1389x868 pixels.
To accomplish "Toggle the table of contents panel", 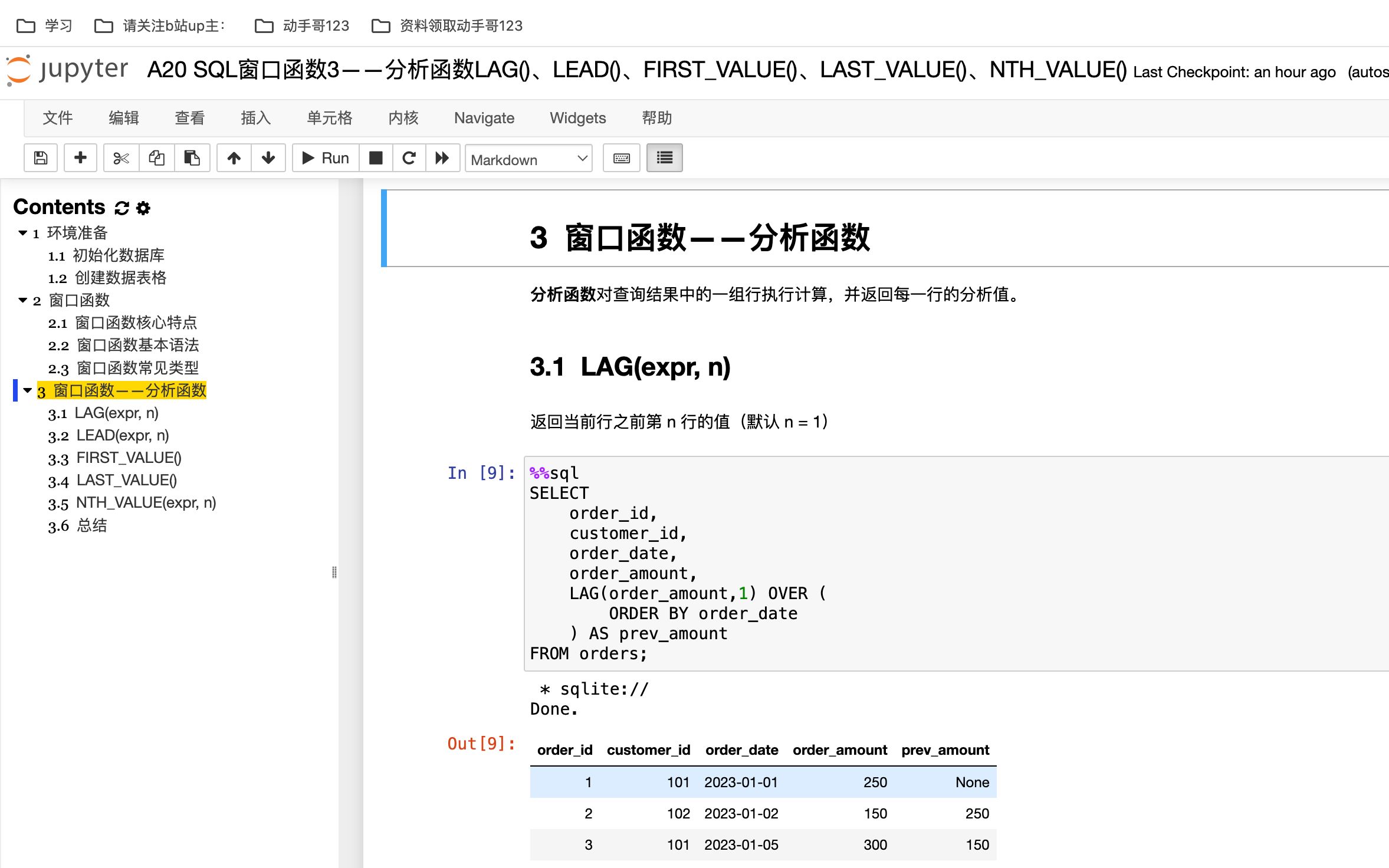I will [664, 157].
